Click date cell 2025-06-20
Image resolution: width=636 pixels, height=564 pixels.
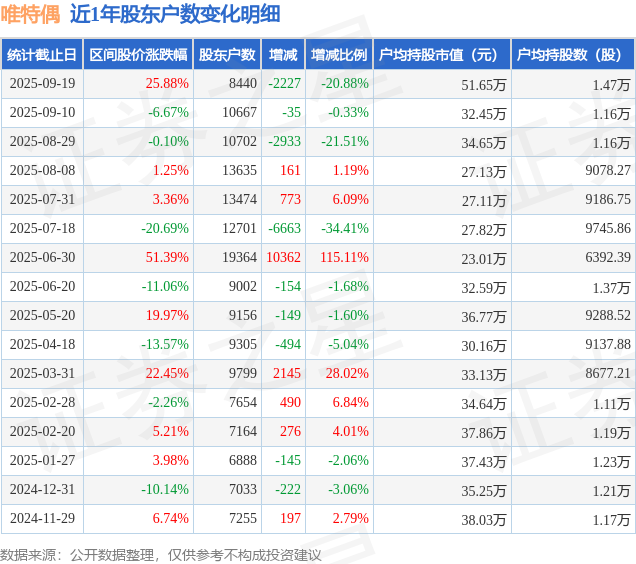pos(43,286)
